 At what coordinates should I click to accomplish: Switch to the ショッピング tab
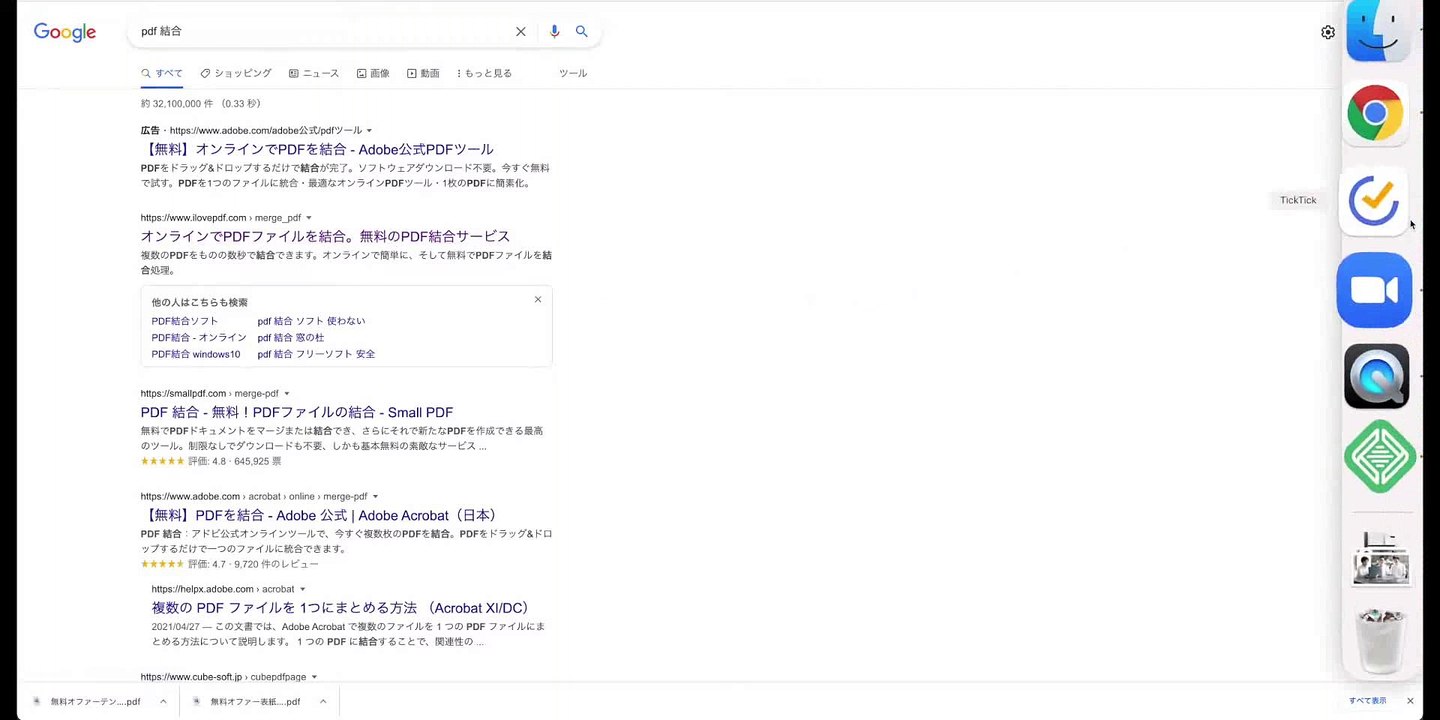(236, 73)
